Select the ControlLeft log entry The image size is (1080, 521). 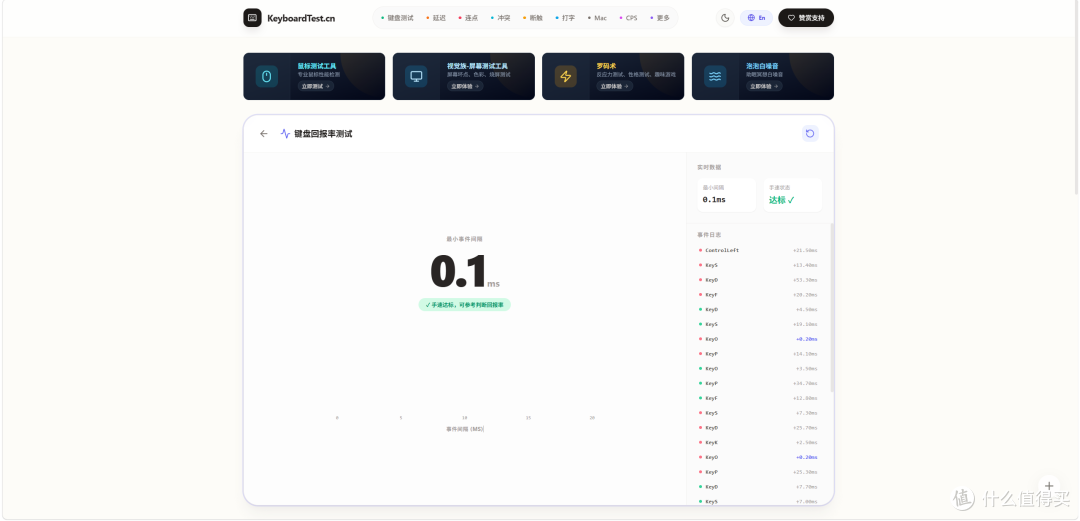(x=758, y=250)
